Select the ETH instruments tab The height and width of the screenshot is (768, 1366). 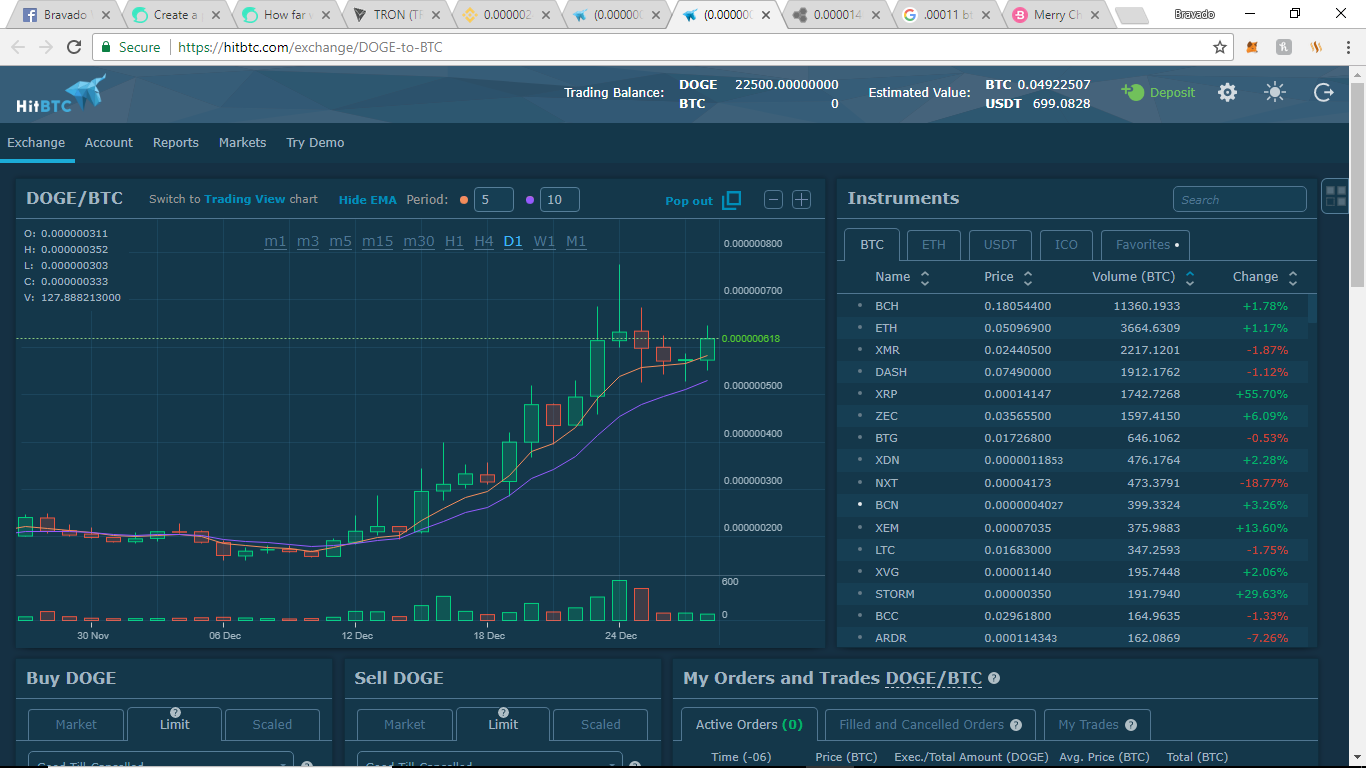[933, 245]
